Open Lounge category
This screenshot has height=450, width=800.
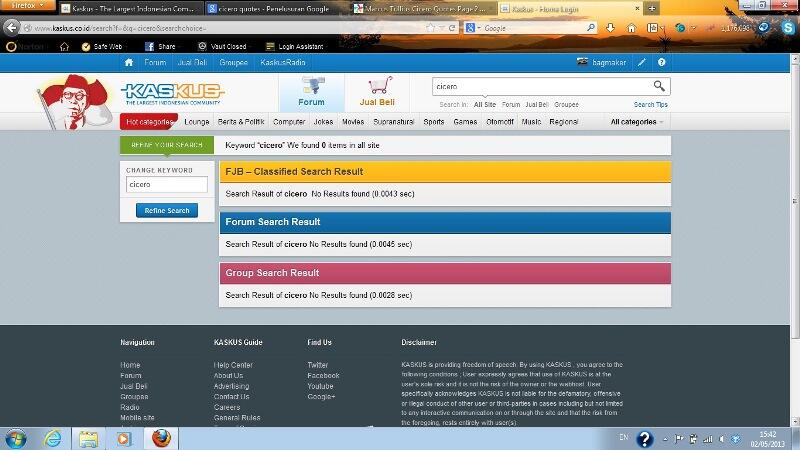point(197,122)
